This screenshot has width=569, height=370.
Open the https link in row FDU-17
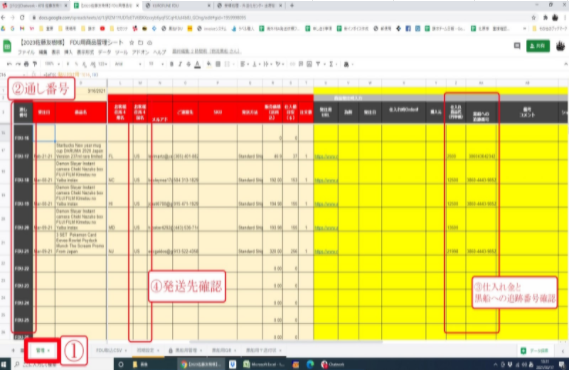tap(326, 157)
